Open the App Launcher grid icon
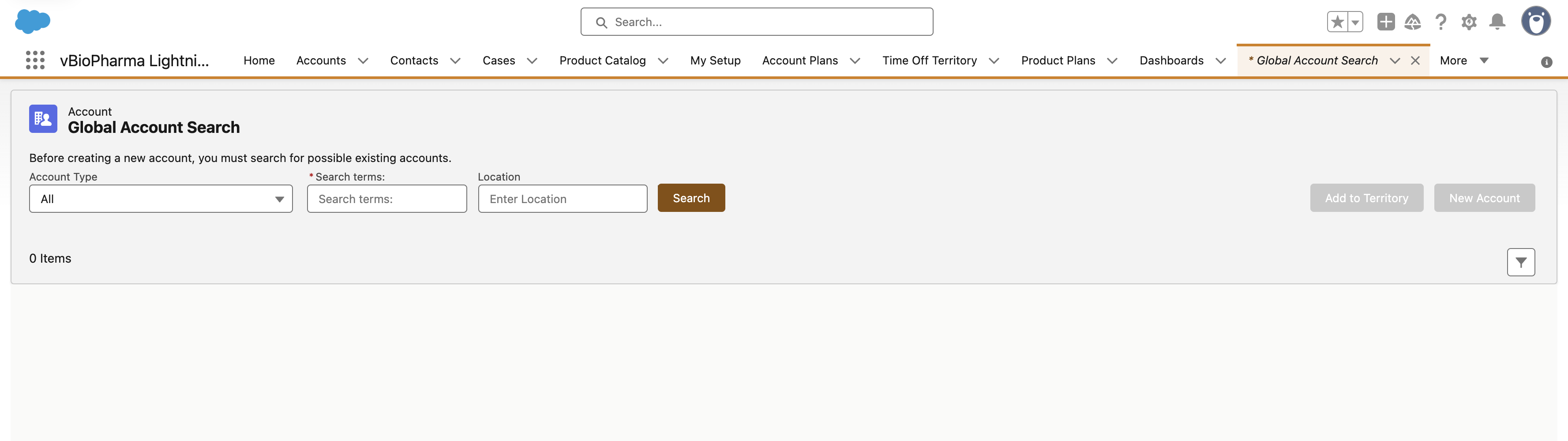The width and height of the screenshot is (1568, 441). coord(35,60)
